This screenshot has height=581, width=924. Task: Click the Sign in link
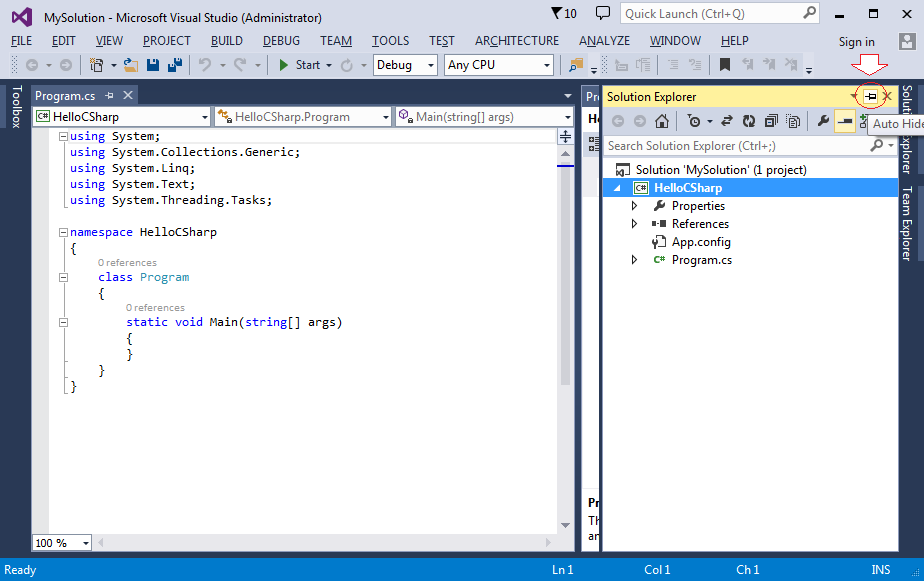(856, 42)
